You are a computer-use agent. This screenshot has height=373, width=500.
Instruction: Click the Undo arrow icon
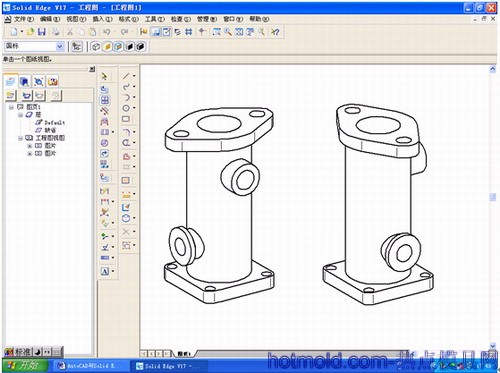click(x=107, y=32)
